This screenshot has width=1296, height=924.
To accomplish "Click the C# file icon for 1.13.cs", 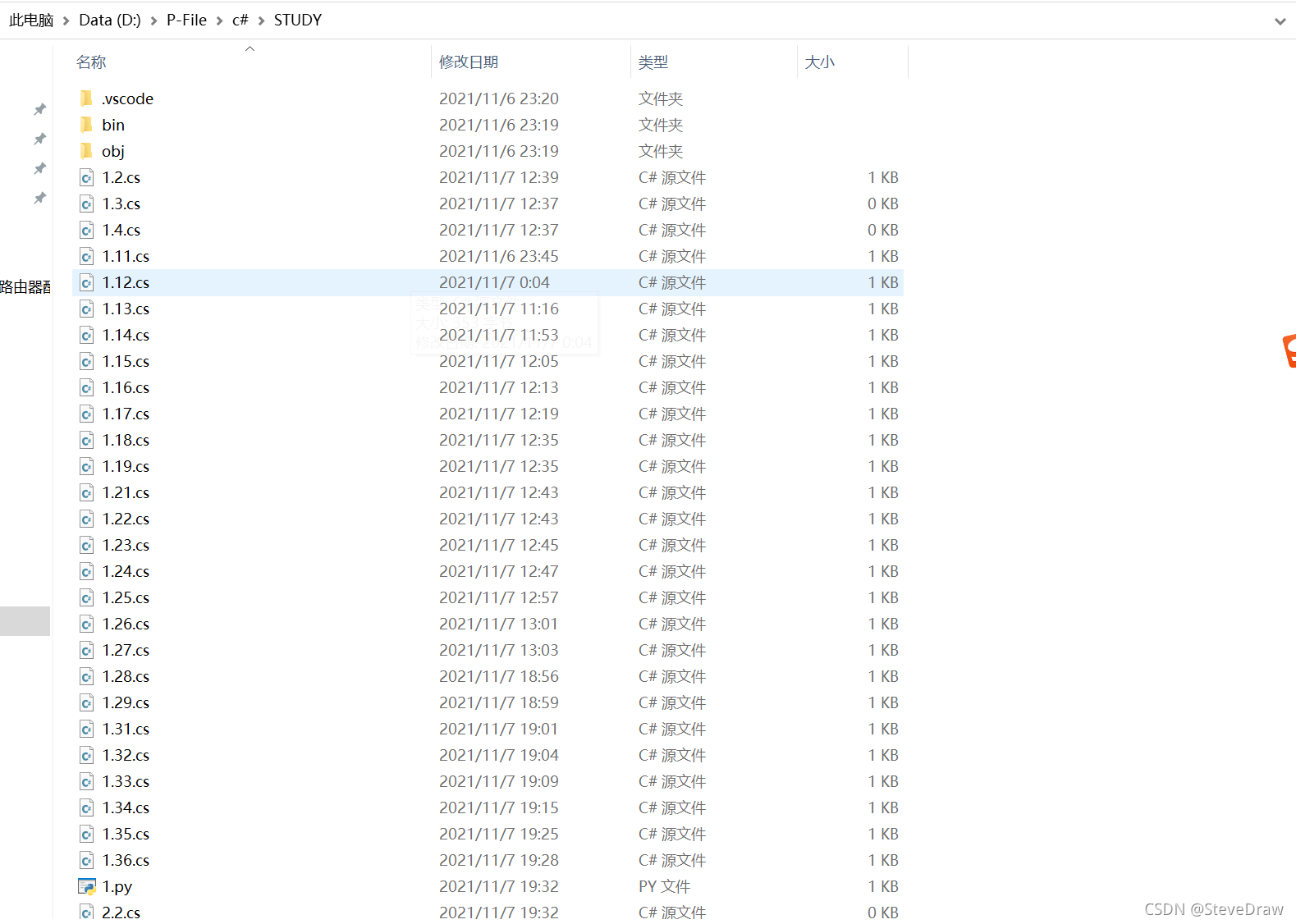I will pyautogui.click(x=86, y=309).
